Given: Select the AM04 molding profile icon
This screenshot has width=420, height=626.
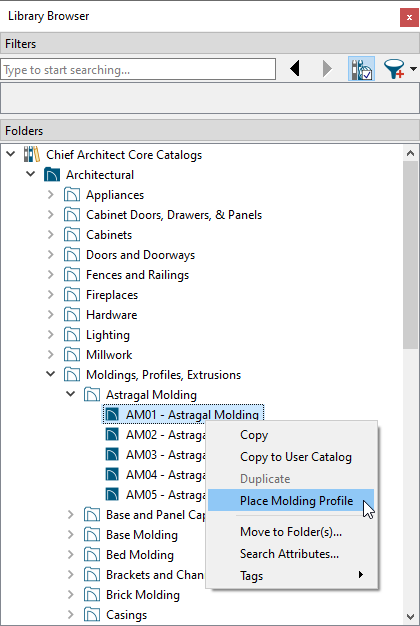Looking at the screenshot, I should click(x=112, y=474).
